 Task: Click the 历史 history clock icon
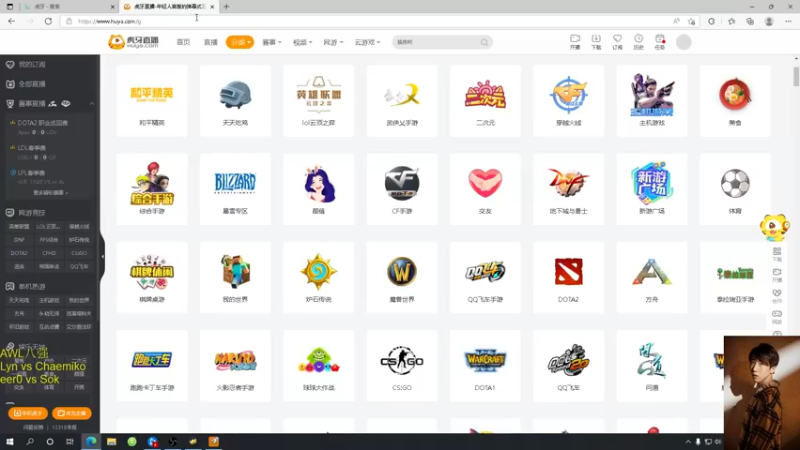click(638, 42)
